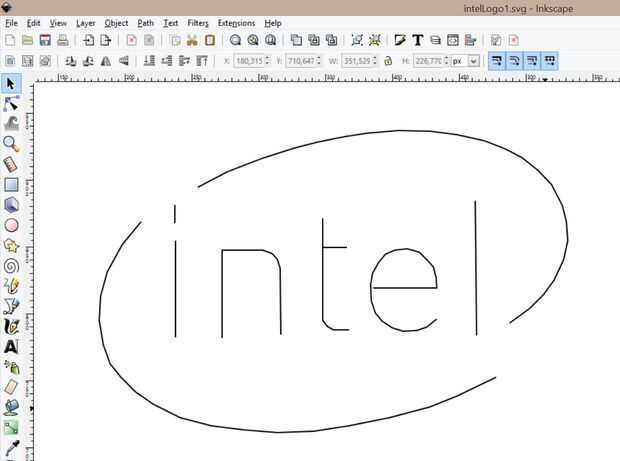Raise selection to top
This screenshot has width=620, height=461.
(202, 61)
